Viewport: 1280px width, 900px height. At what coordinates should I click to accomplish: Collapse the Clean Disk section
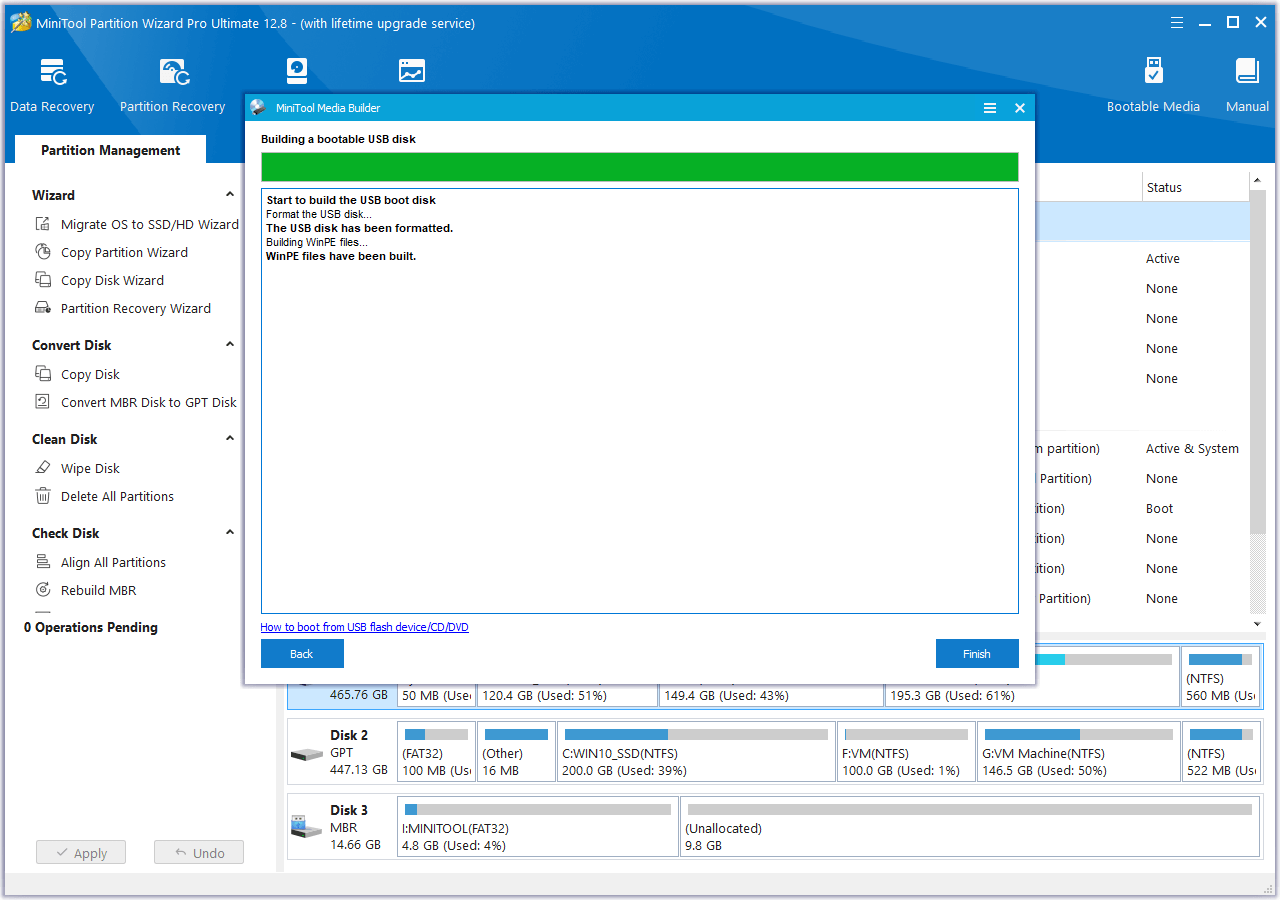tap(229, 439)
